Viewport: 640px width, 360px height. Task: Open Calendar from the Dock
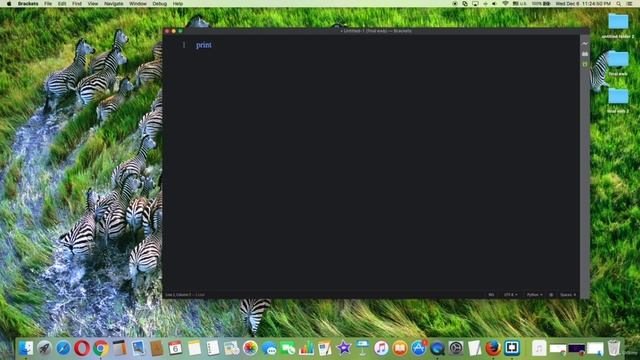pos(175,348)
